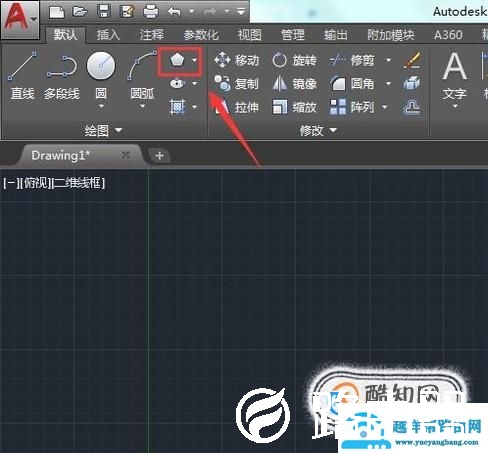The image size is (488, 453).
Task: Select the polygon tool icon
Action: [x=177, y=61]
